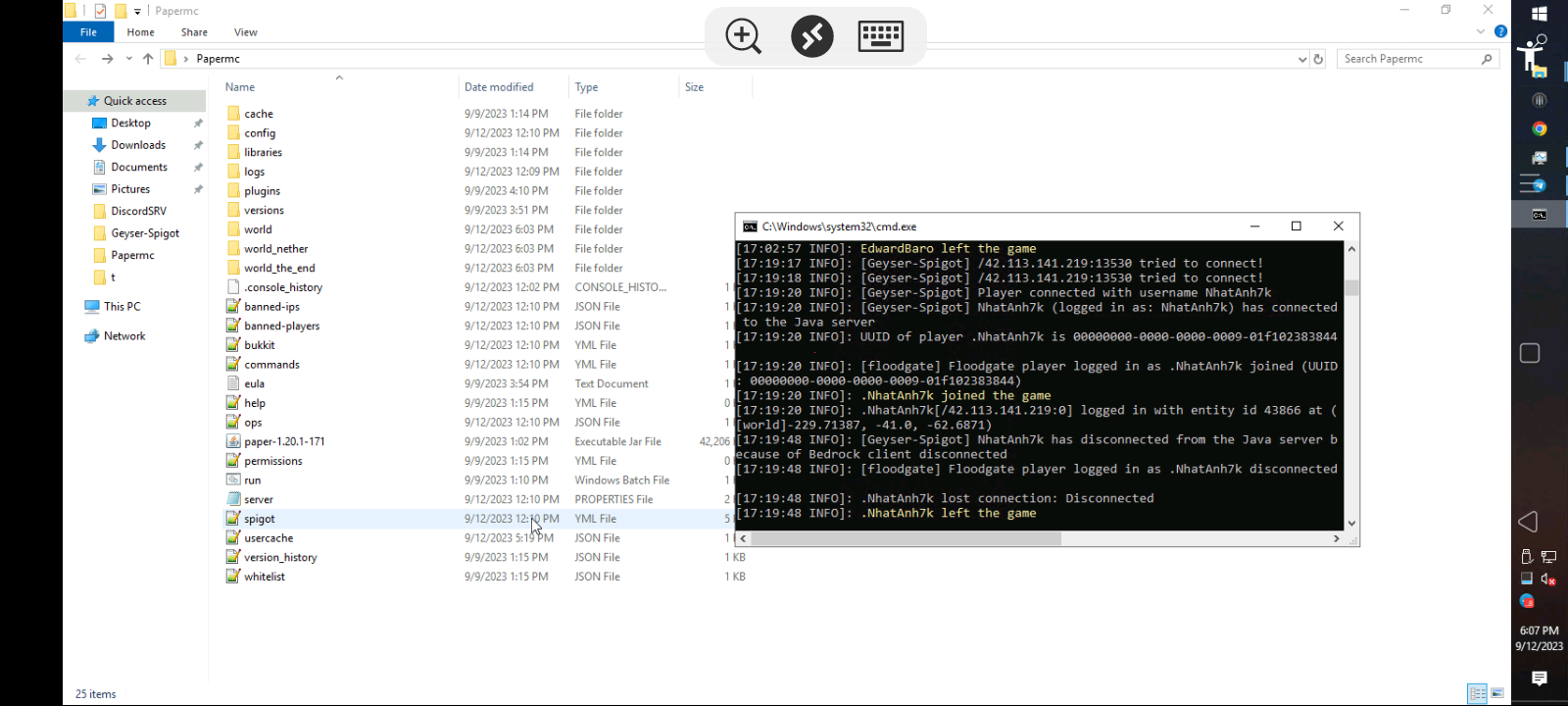The height and width of the screenshot is (706, 1568).
Task: Expand the recent locations dropdown arrow
Action: pos(128,59)
